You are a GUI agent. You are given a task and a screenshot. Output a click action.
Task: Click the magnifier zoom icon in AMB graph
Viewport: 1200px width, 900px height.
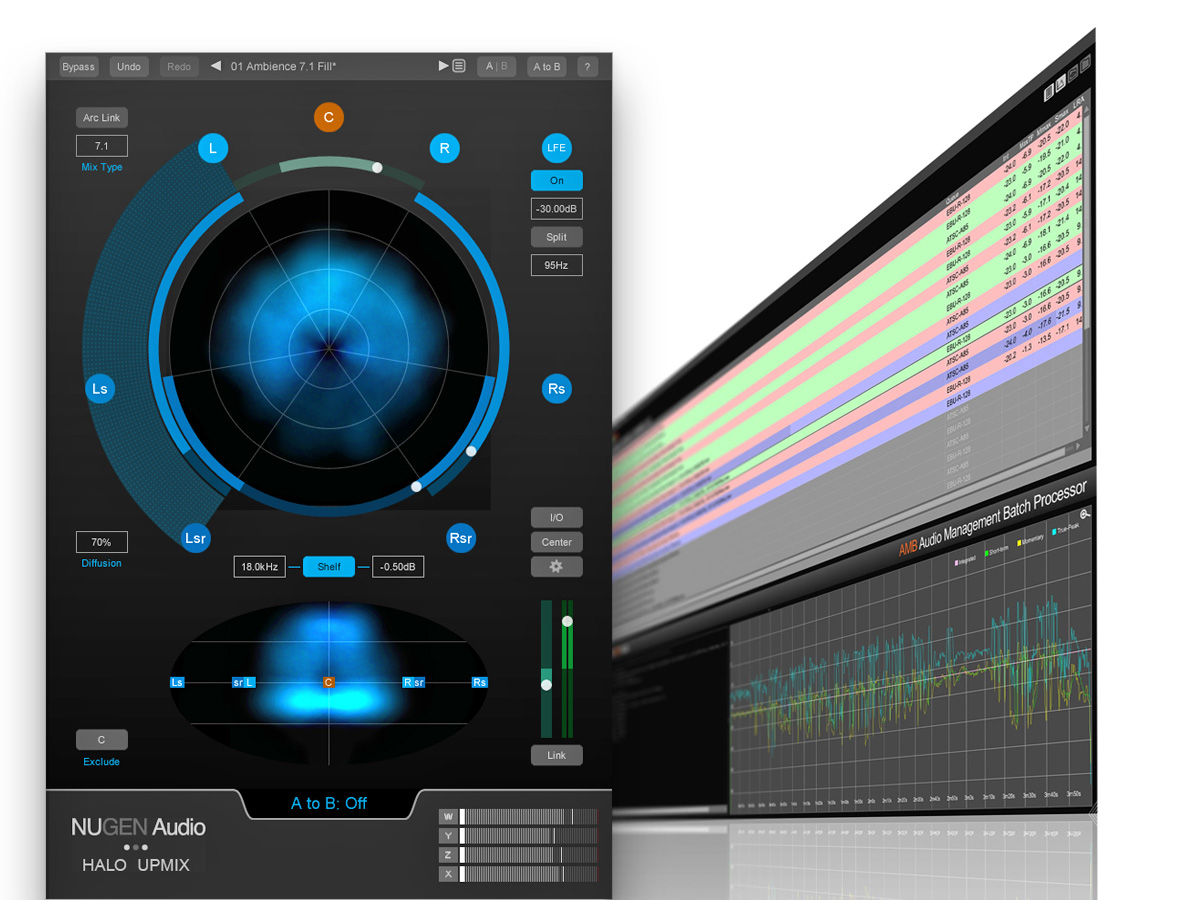(x=1085, y=514)
